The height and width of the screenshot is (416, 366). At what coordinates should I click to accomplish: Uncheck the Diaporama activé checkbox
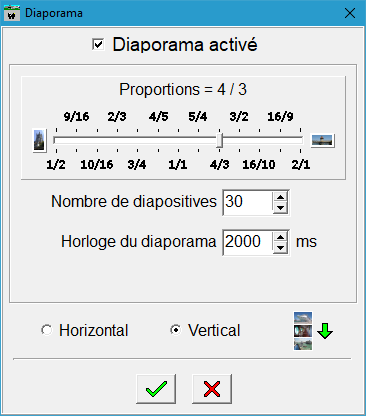(x=98, y=44)
